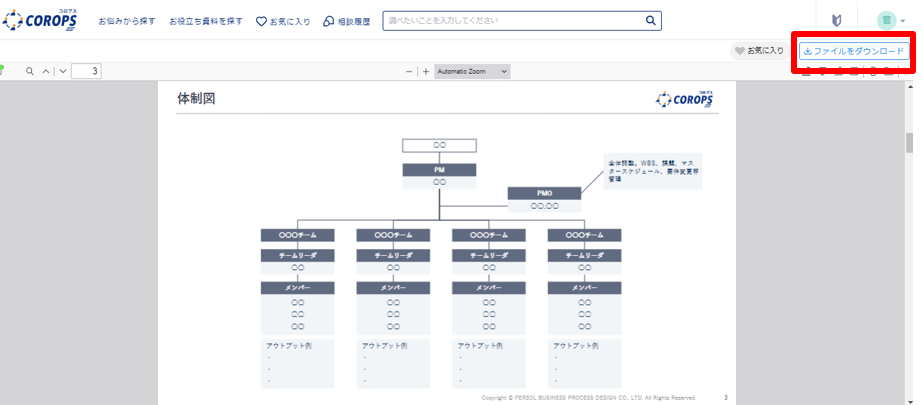Click the search magnifier icon in search box
The image size is (922, 405).
651,20
